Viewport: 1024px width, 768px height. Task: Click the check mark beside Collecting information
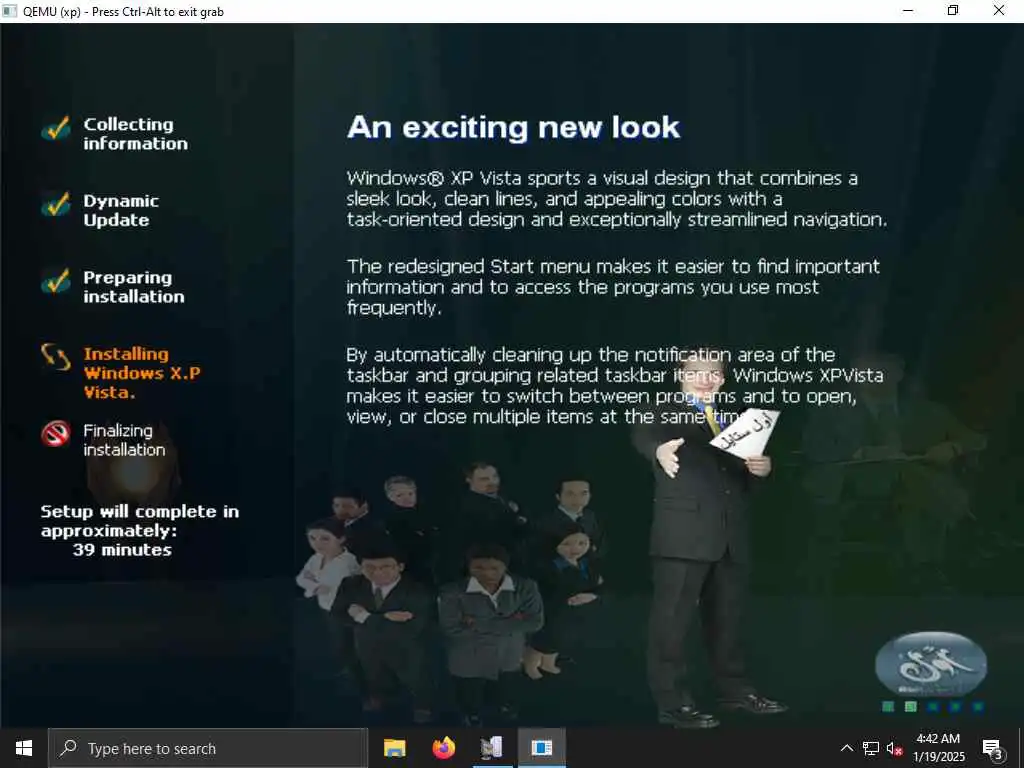[56, 128]
